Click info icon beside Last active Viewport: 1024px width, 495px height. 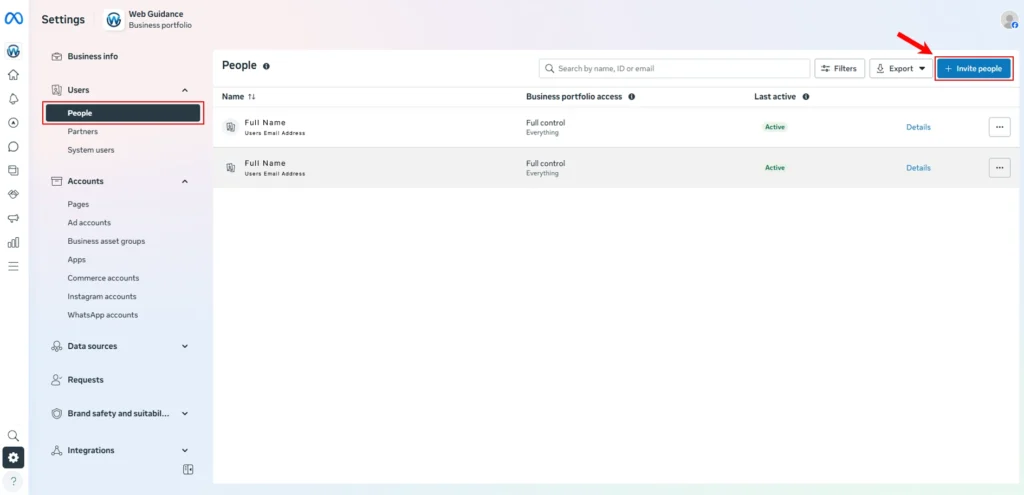pos(805,97)
